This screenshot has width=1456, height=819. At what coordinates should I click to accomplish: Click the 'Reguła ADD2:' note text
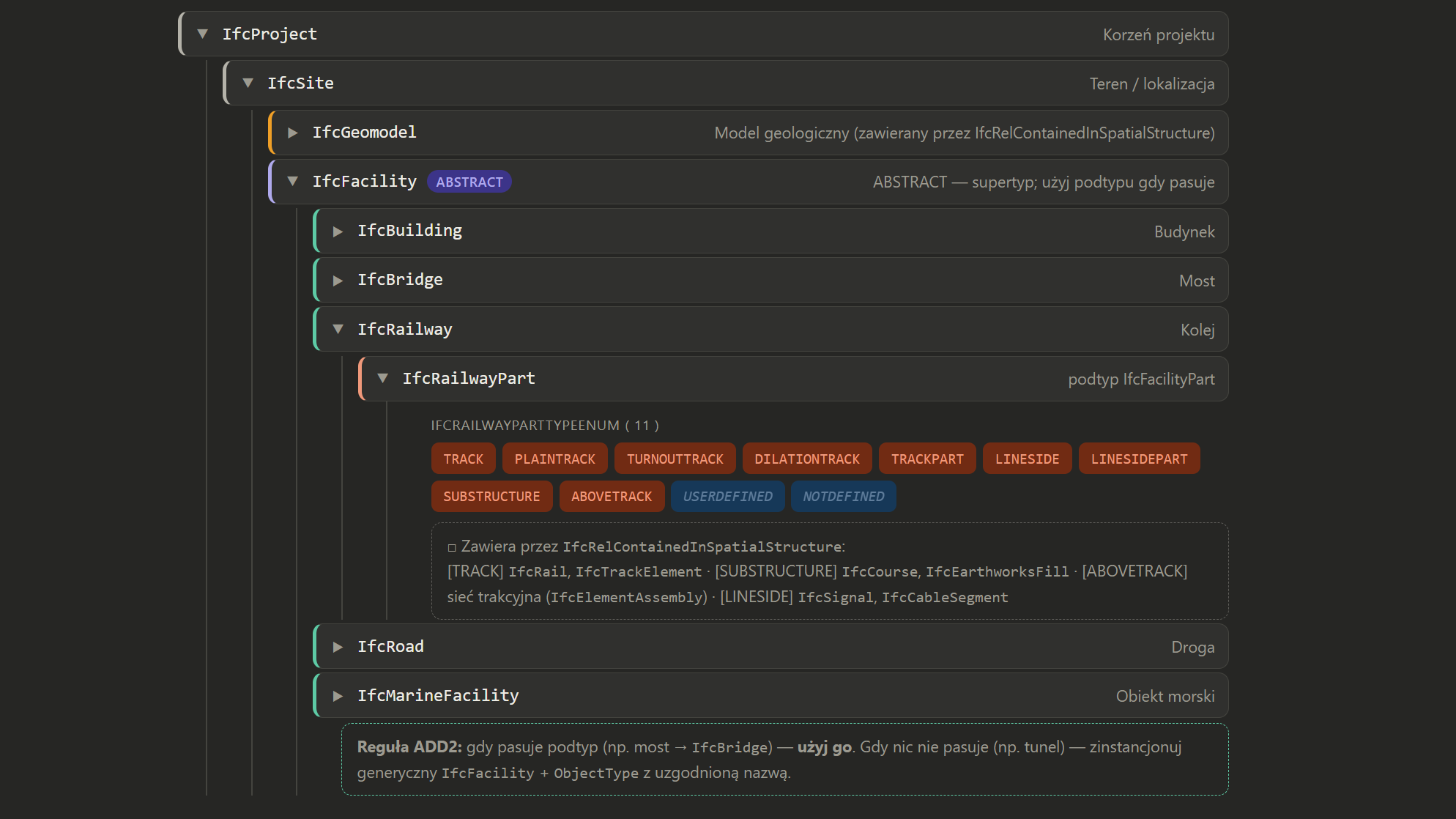pyautogui.click(x=409, y=746)
